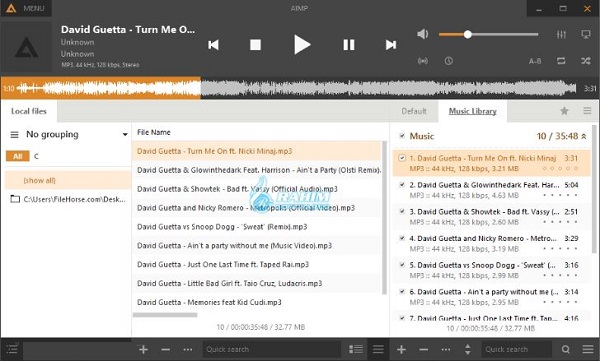Click the playlist search magnifier icon
Viewport: 600px width, 361px height.
point(566,349)
